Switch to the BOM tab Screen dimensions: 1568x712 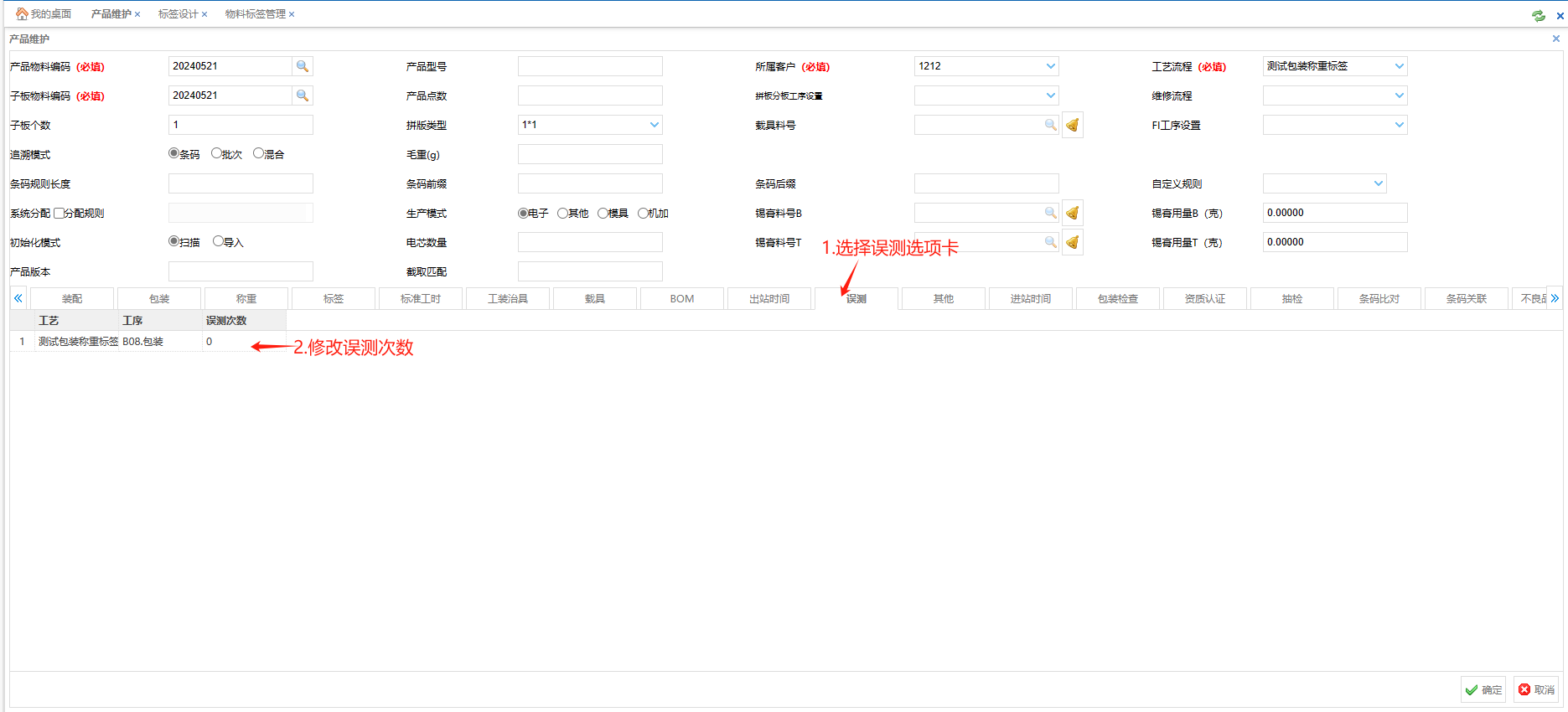coord(681,299)
